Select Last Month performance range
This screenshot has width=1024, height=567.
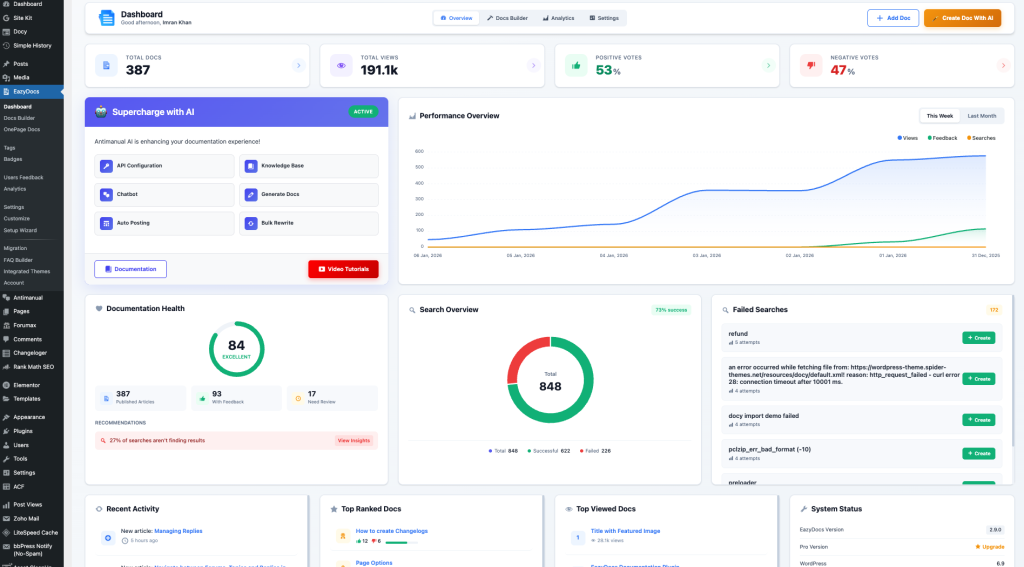[x=982, y=116]
